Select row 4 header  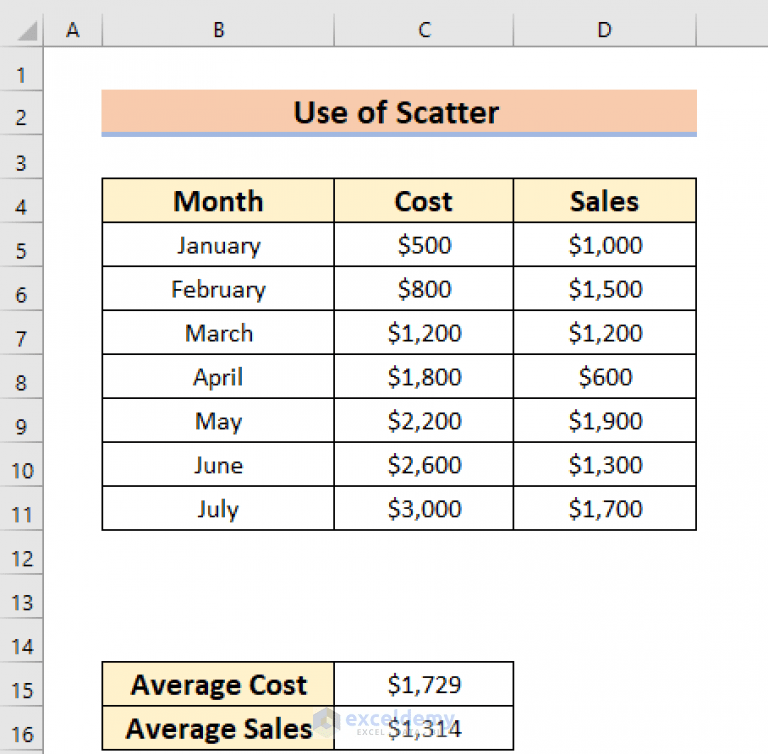coord(23,207)
